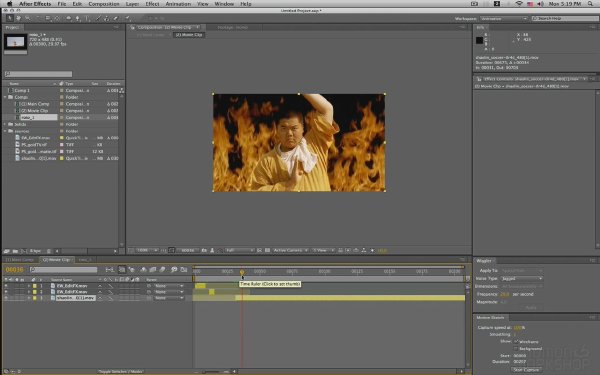The width and height of the screenshot is (600, 375).
Task: Collapse the Comps folder in Project panel
Action: (x=5, y=97)
